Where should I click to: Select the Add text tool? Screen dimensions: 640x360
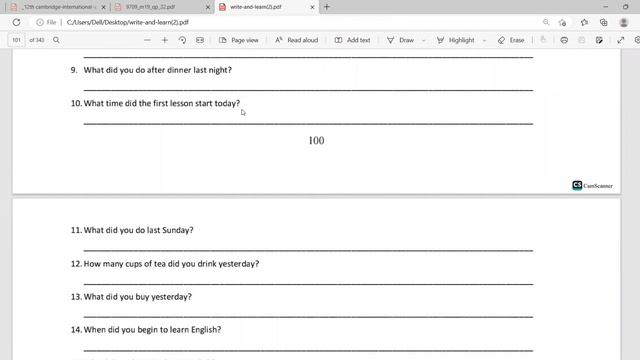pos(353,40)
